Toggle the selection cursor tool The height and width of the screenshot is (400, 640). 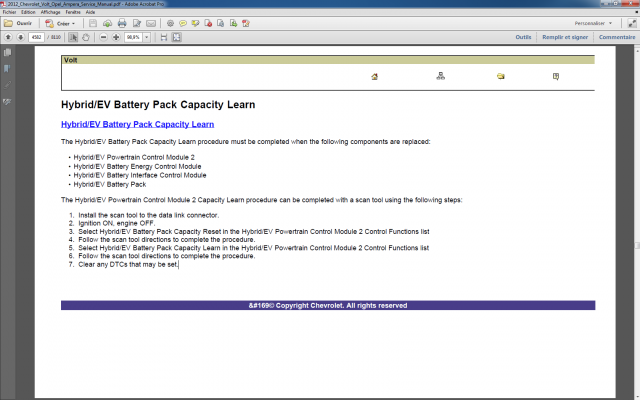coord(74,36)
